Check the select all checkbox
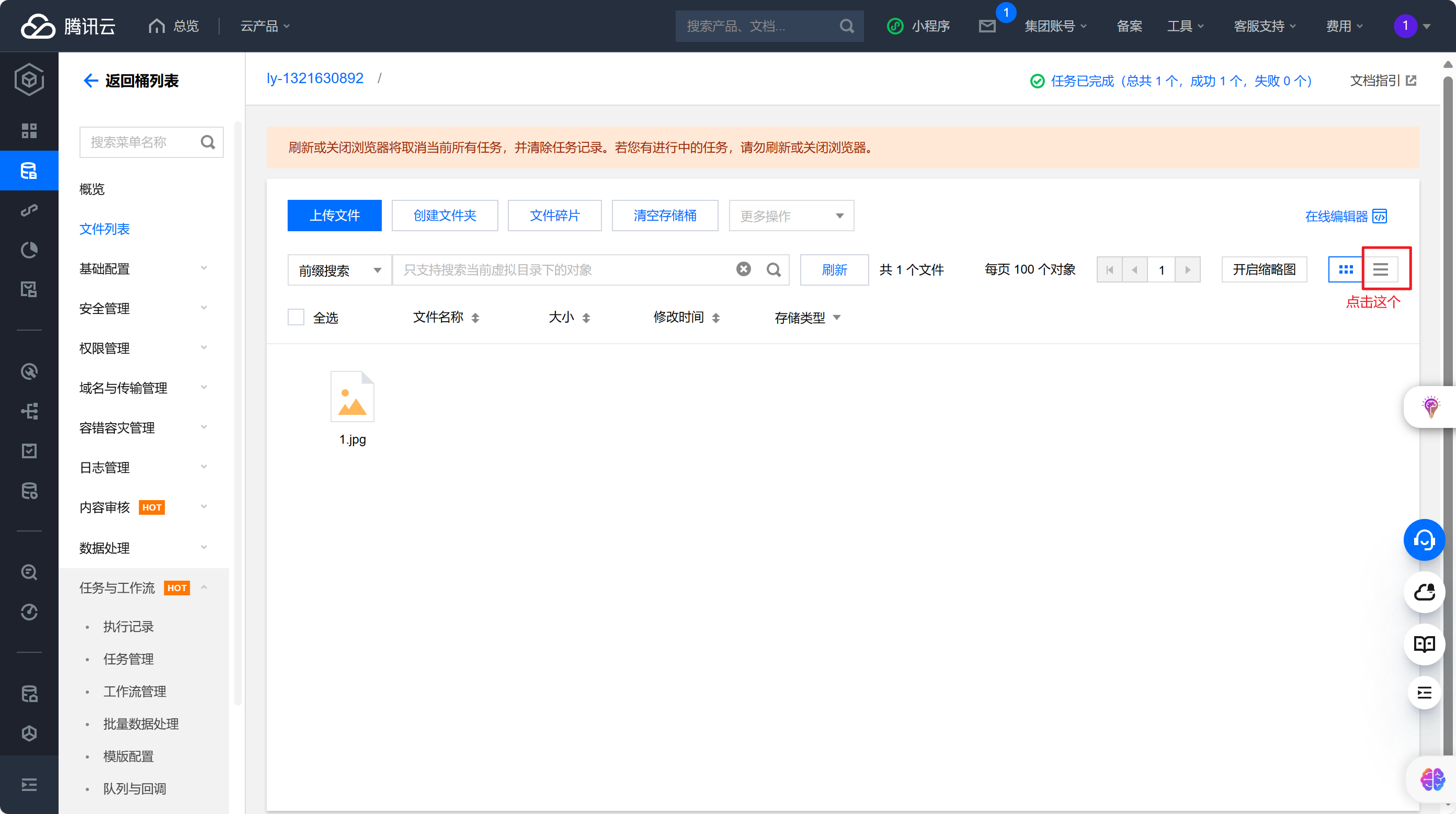 [x=296, y=317]
